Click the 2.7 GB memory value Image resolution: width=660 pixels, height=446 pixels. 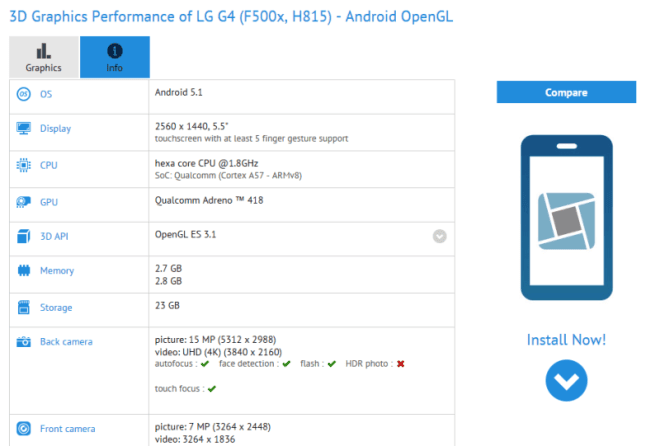point(168,268)
